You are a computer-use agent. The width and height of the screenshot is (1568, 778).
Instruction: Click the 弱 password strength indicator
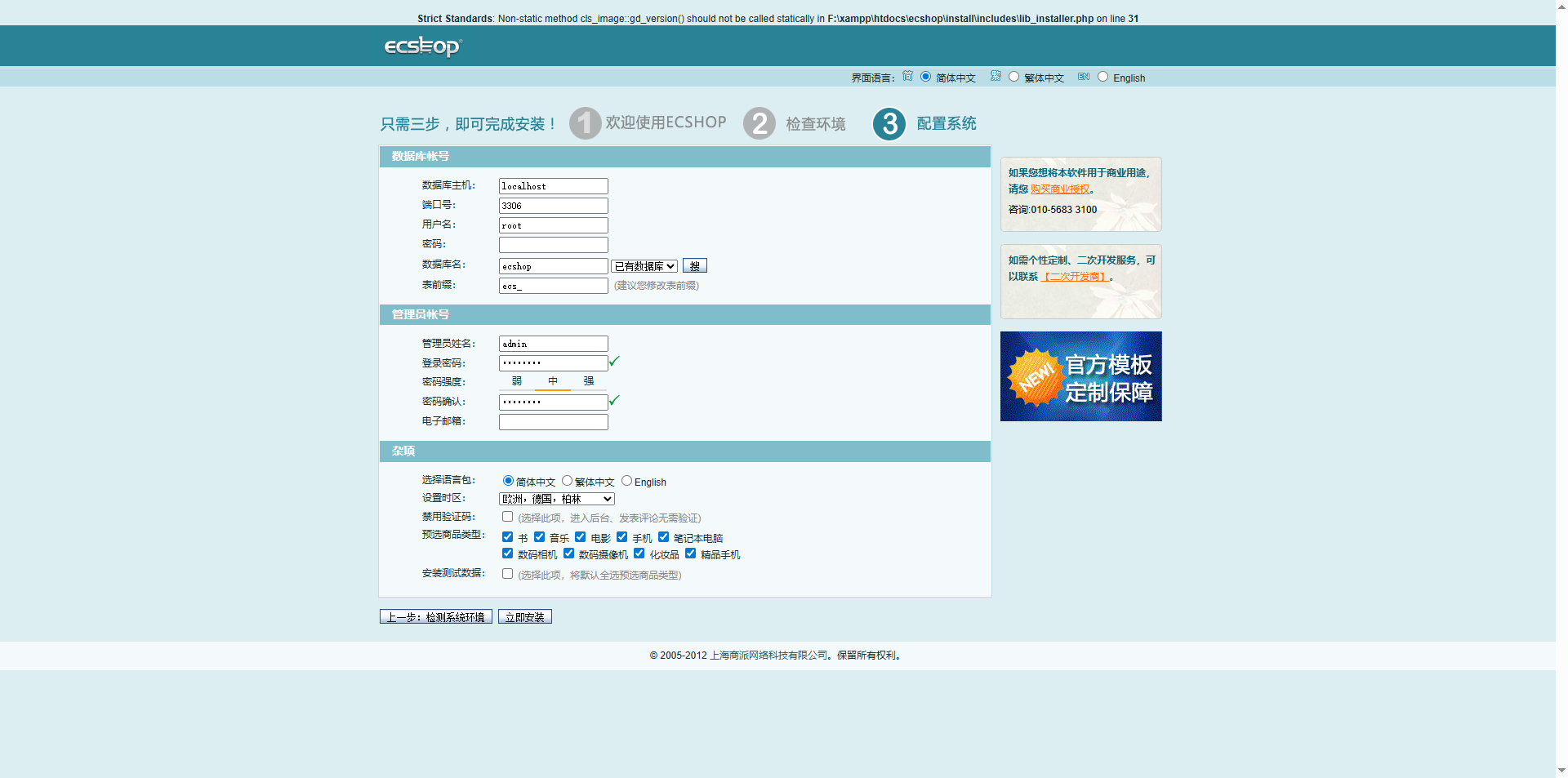tap(517, 381)
